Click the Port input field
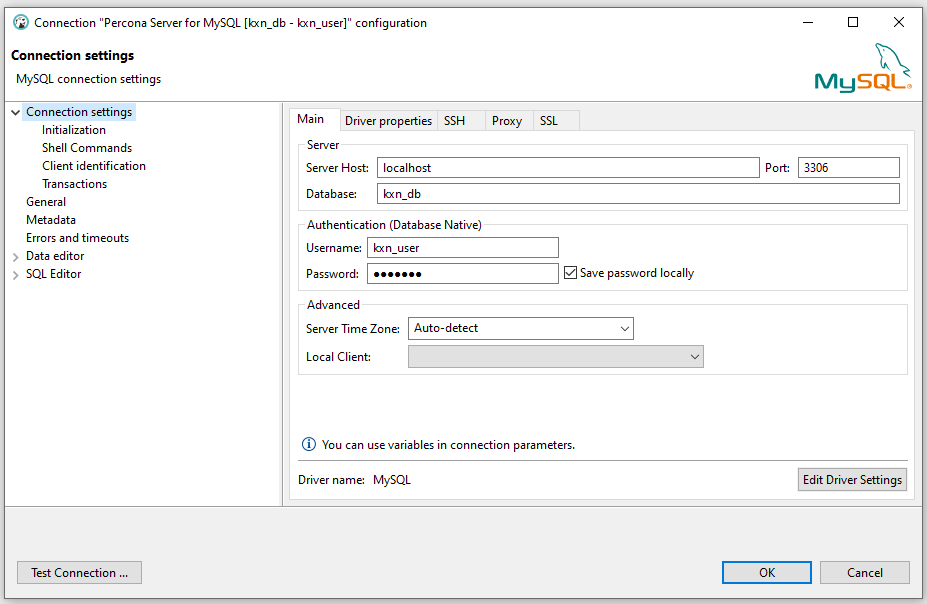The image size is (927, 604). tap(848, 167)
